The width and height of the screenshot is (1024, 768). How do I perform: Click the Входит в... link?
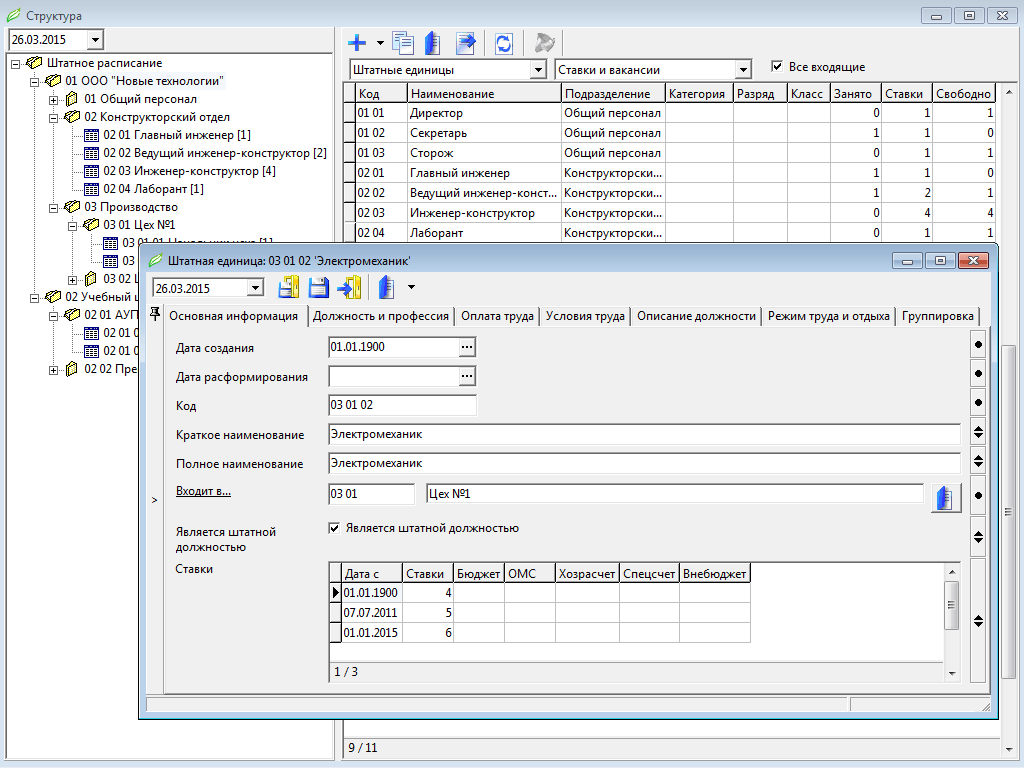pos(203,491)
